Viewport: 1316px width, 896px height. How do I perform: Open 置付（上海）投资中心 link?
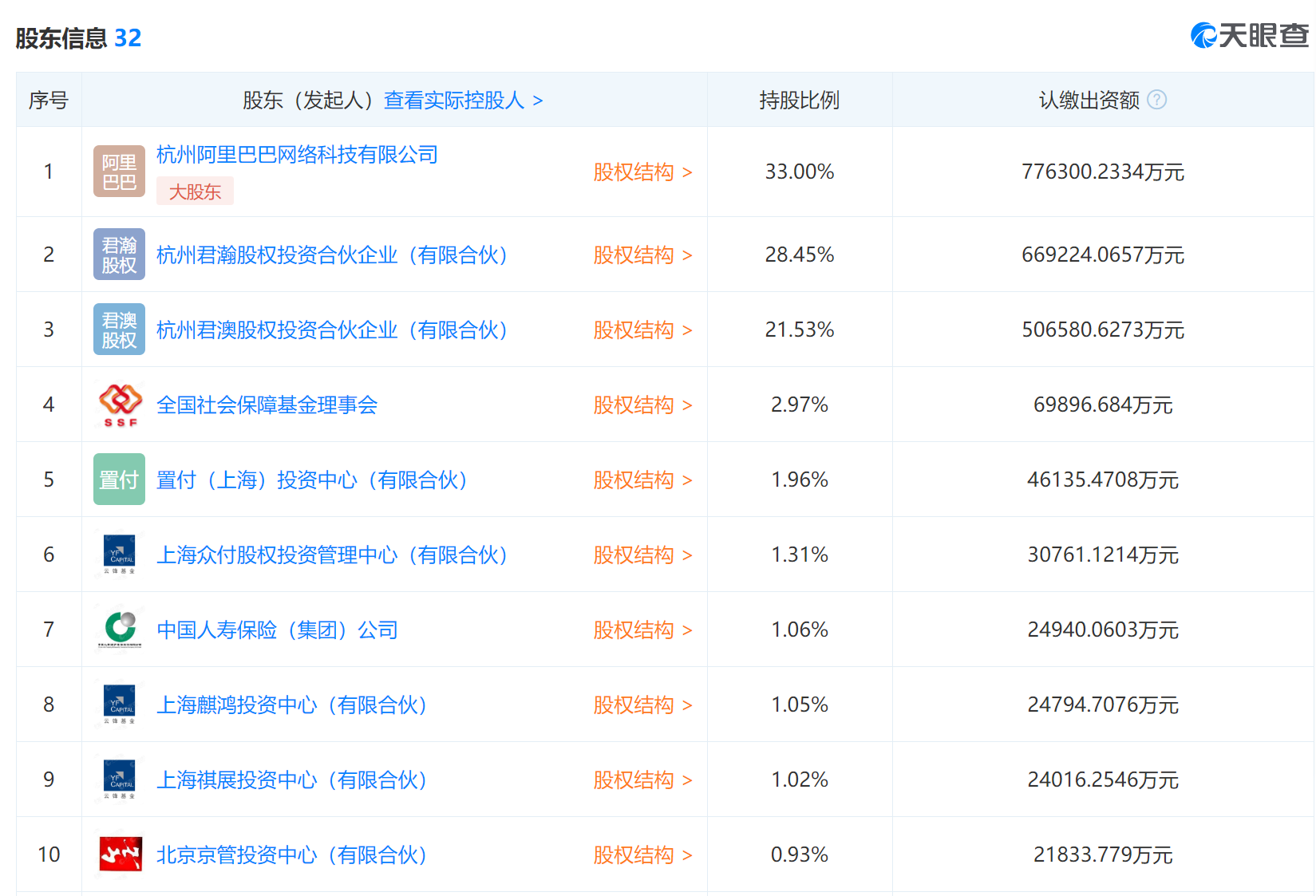[x=312, y=480]
